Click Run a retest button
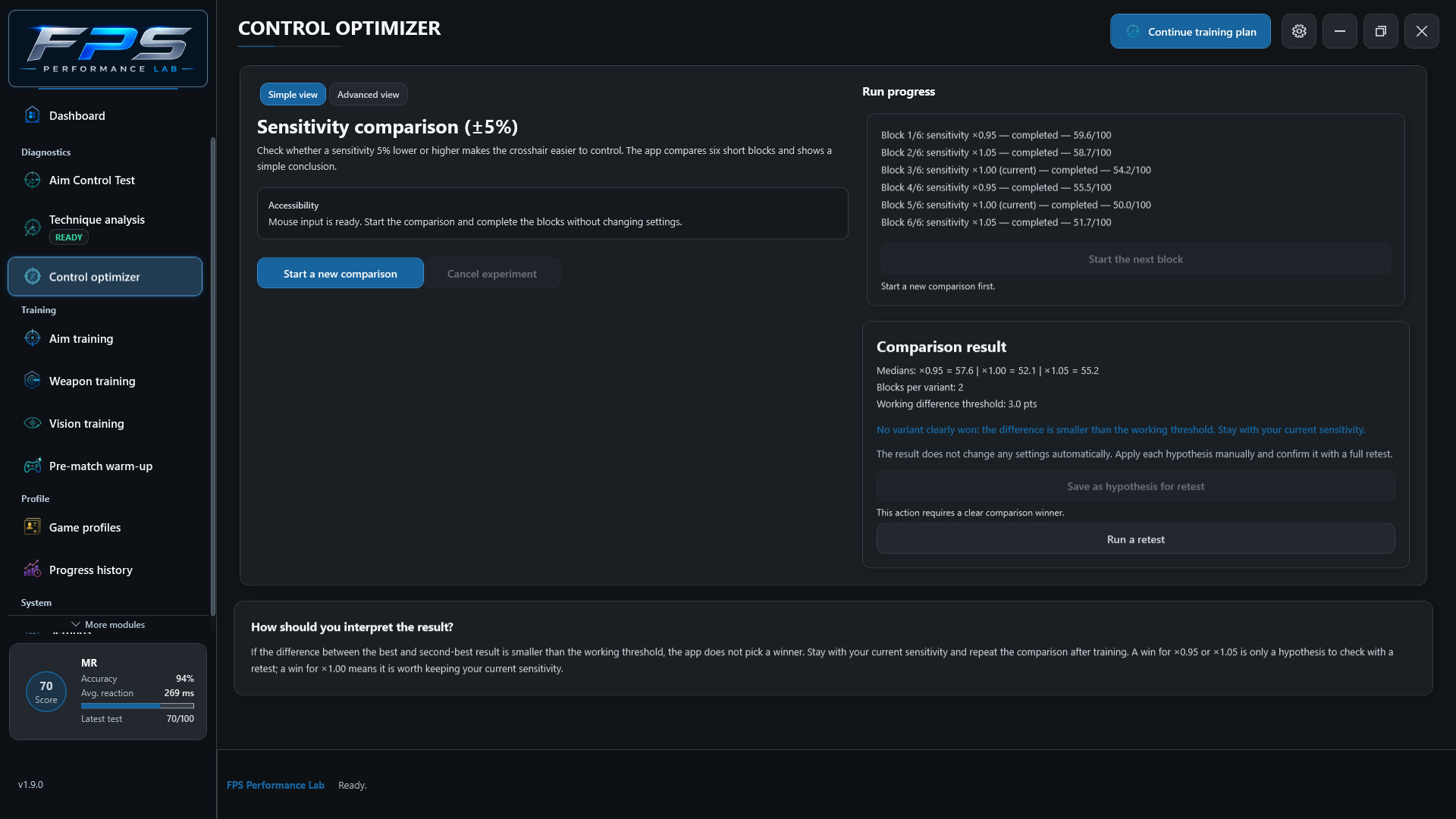Viewport: 1456px width, 819px height. [x=1135, y=539]
